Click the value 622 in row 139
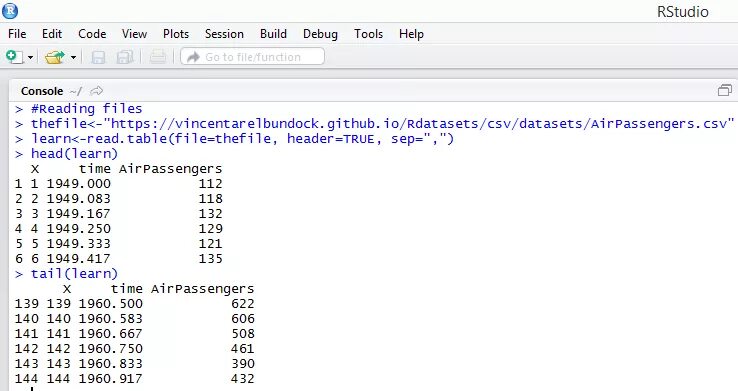The width and height of the screenshot is (738, 391). [243, 303]
